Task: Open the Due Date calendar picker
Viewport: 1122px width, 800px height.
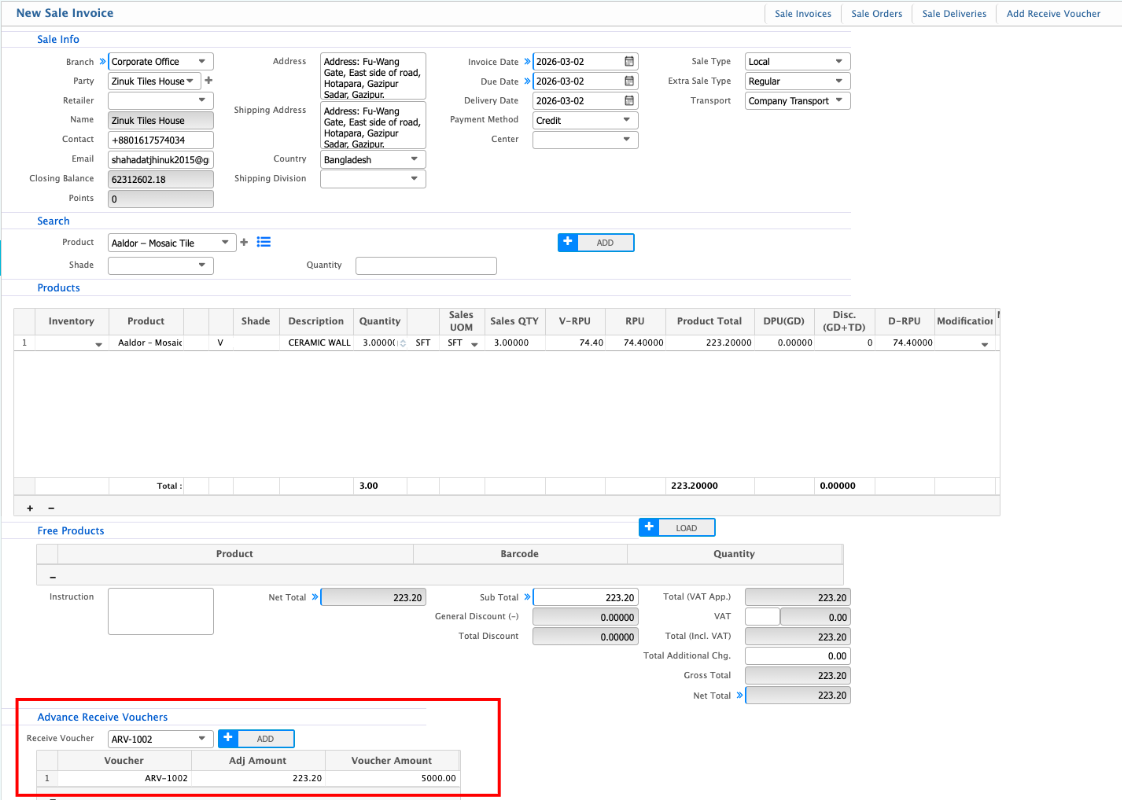Action: click(x=629, y=81)
